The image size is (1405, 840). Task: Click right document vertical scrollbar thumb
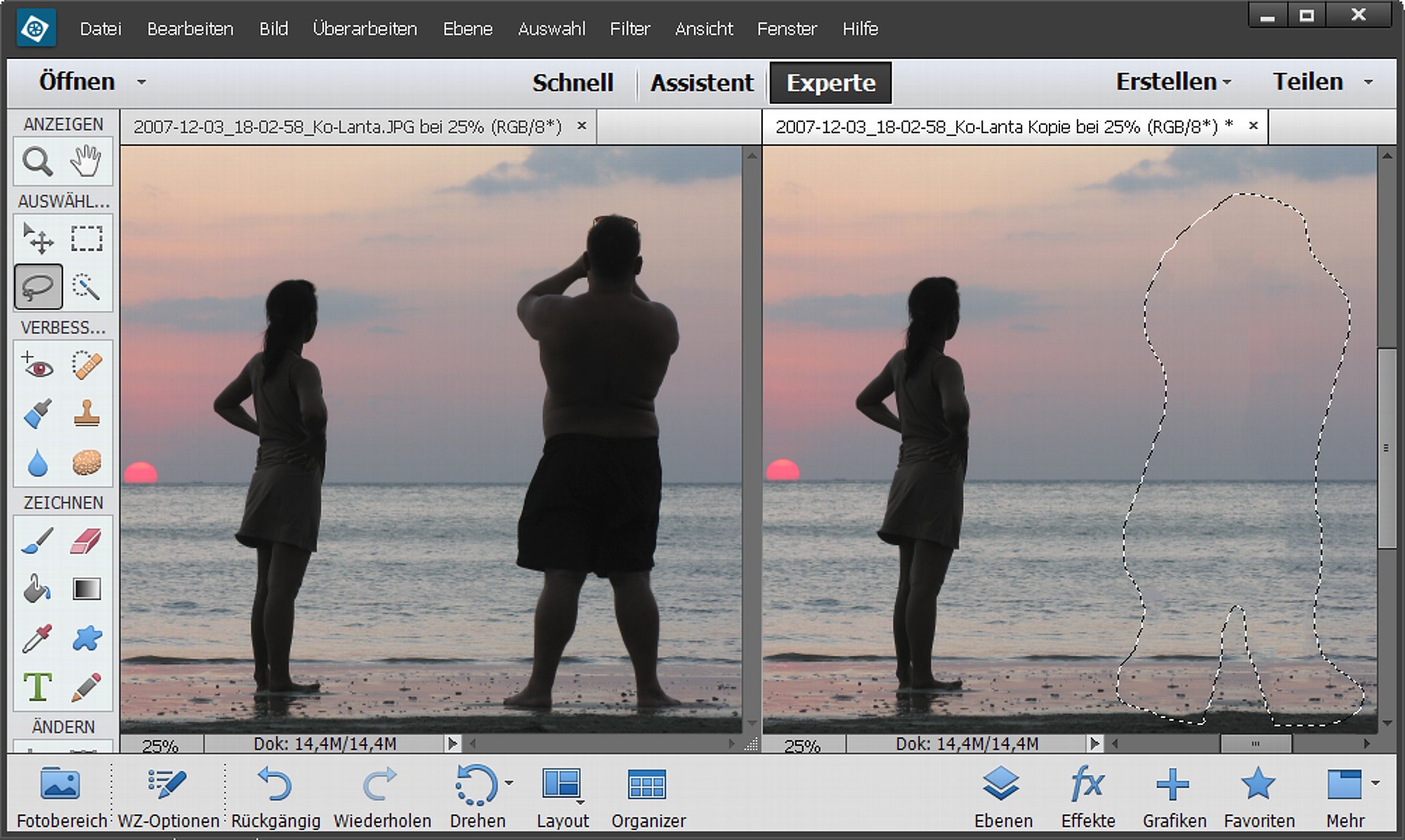(1387, 447)
